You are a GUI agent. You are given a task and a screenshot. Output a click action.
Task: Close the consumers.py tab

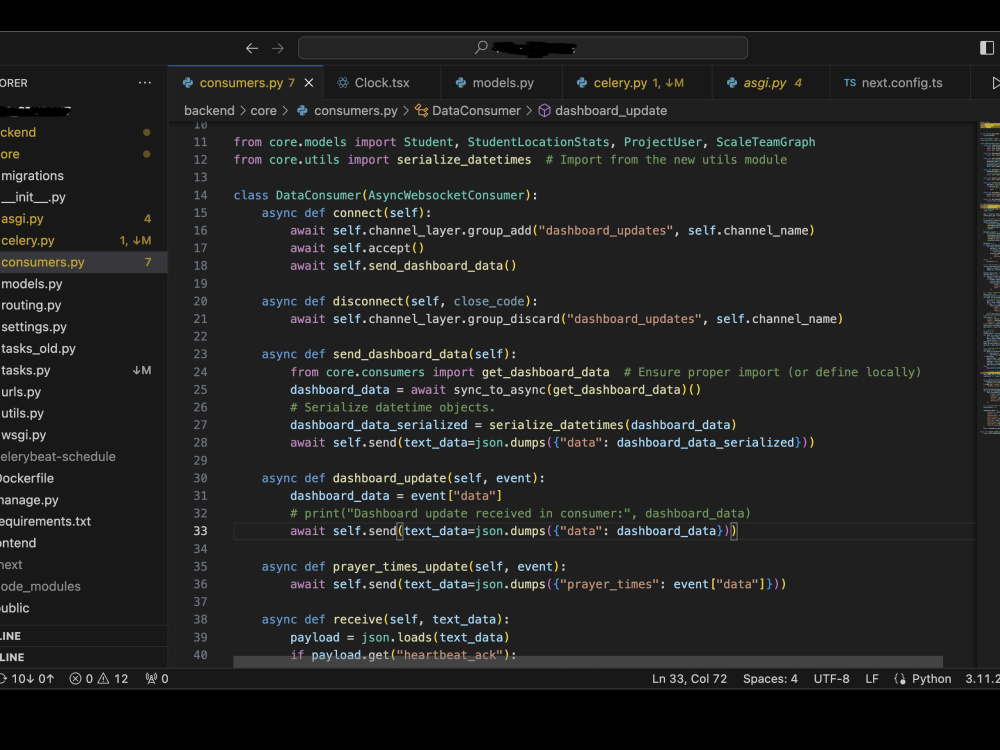tap(309, 83)
